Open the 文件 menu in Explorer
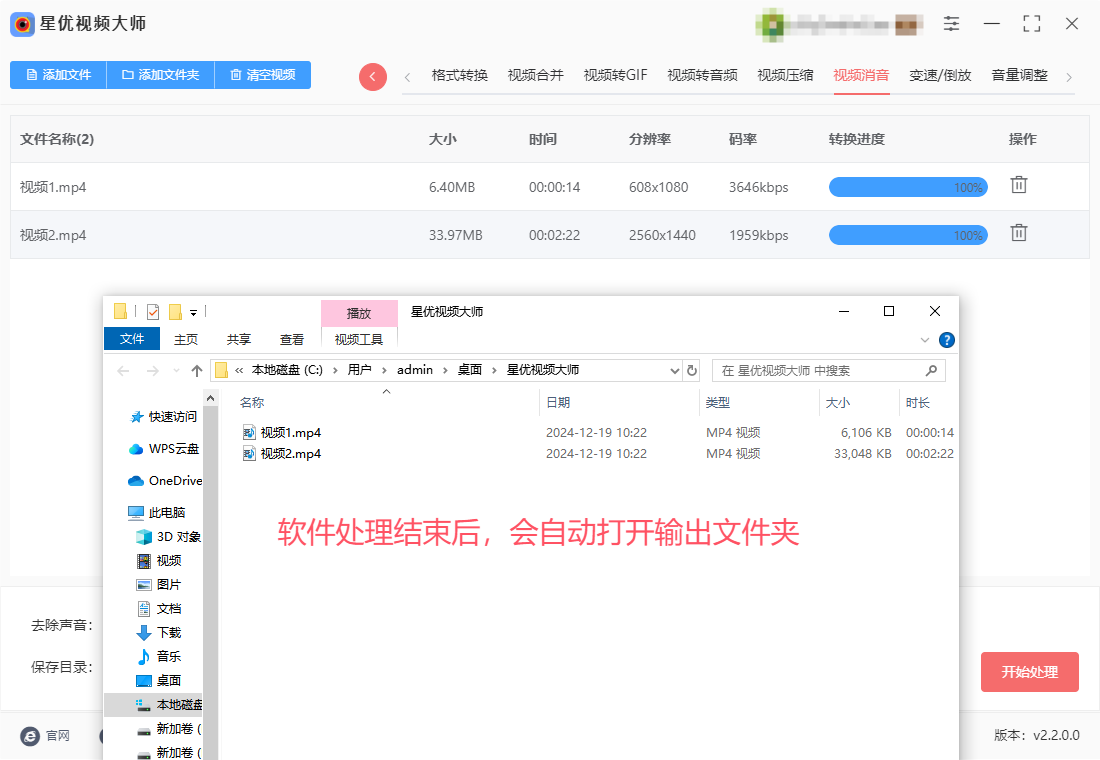1100x760 pixels. [132, 339]
